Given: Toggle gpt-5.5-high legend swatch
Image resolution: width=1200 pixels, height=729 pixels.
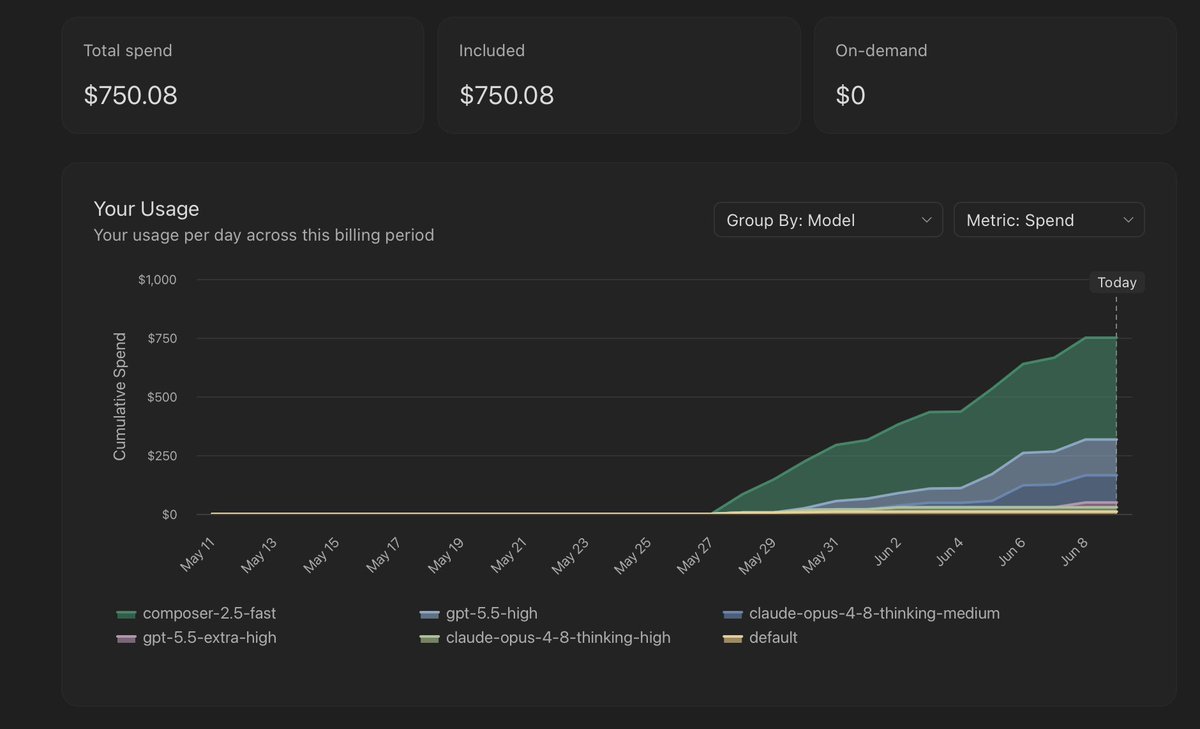Looking at the screenshot, I should (x=429, y=613).
